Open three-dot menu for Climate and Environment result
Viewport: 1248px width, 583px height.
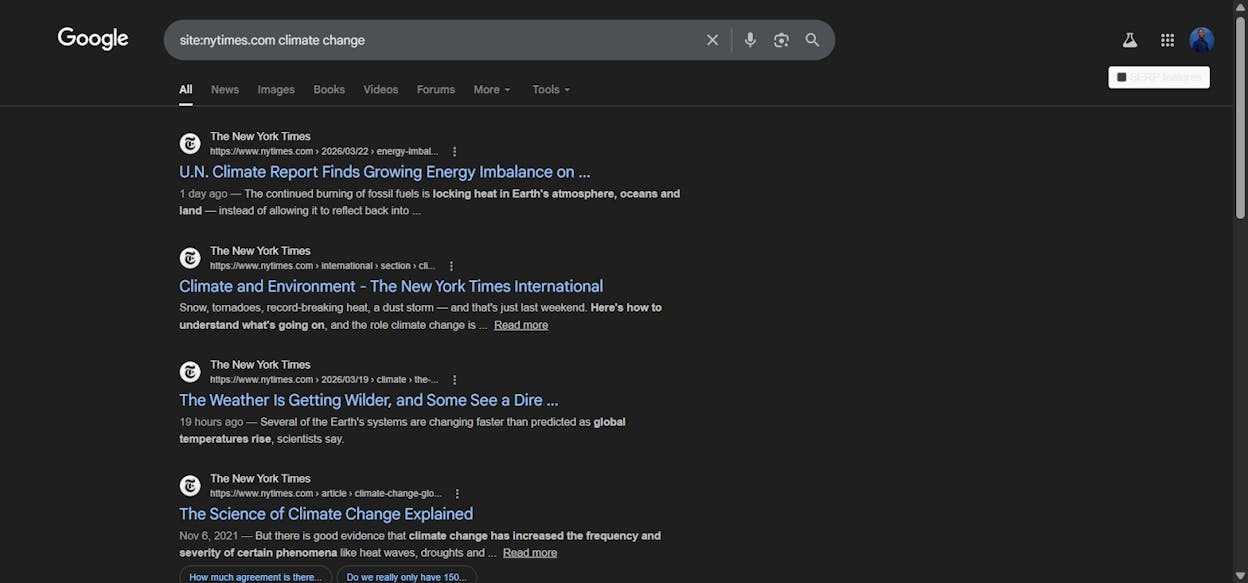[451, 266]
